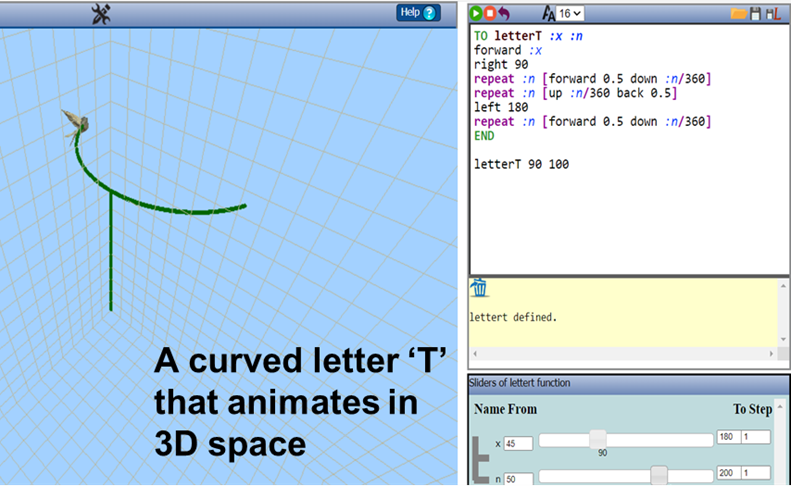
Task: Click the x slider handle at 90
Action: [597, 439]
